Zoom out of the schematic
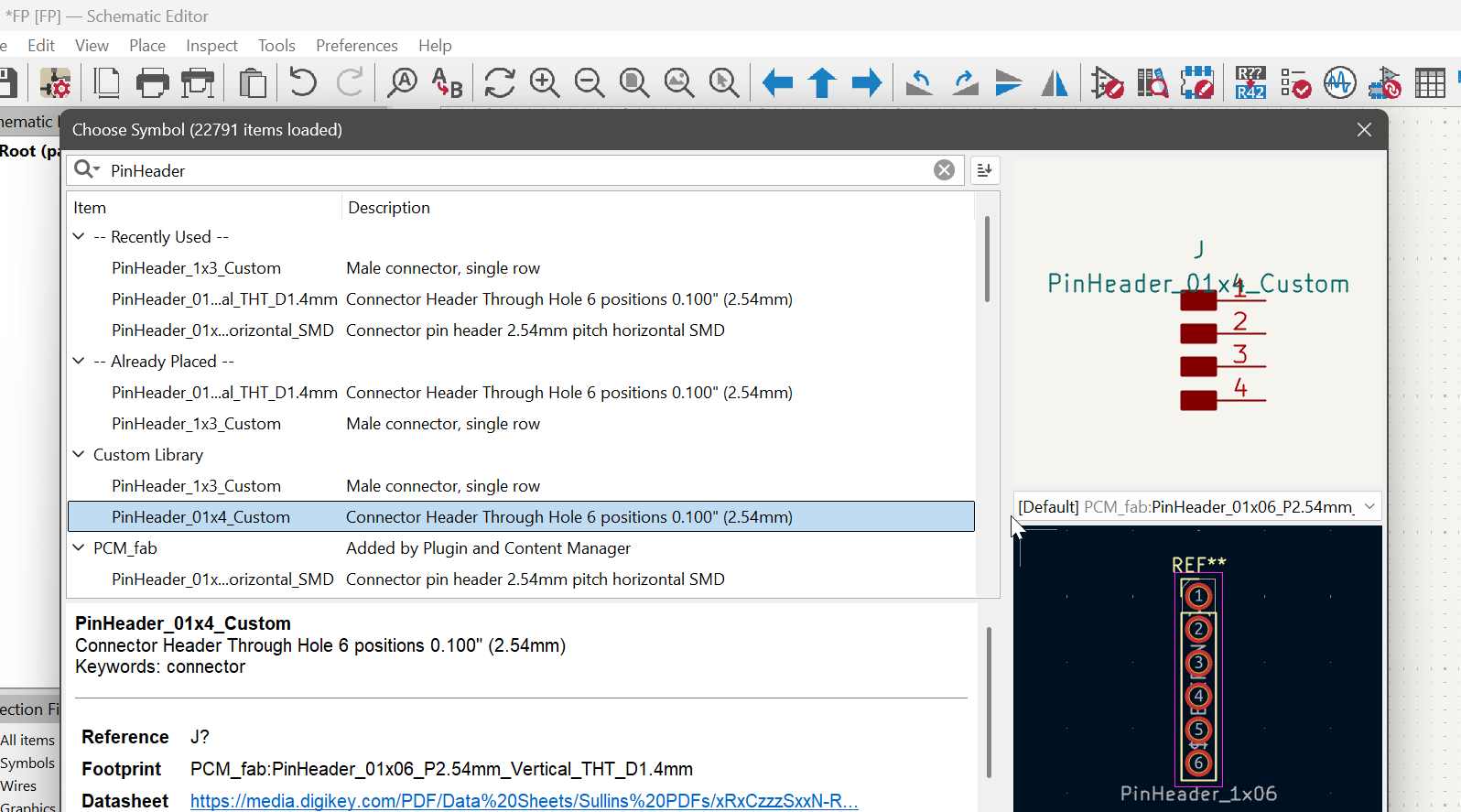 click(x=590, y=83)
